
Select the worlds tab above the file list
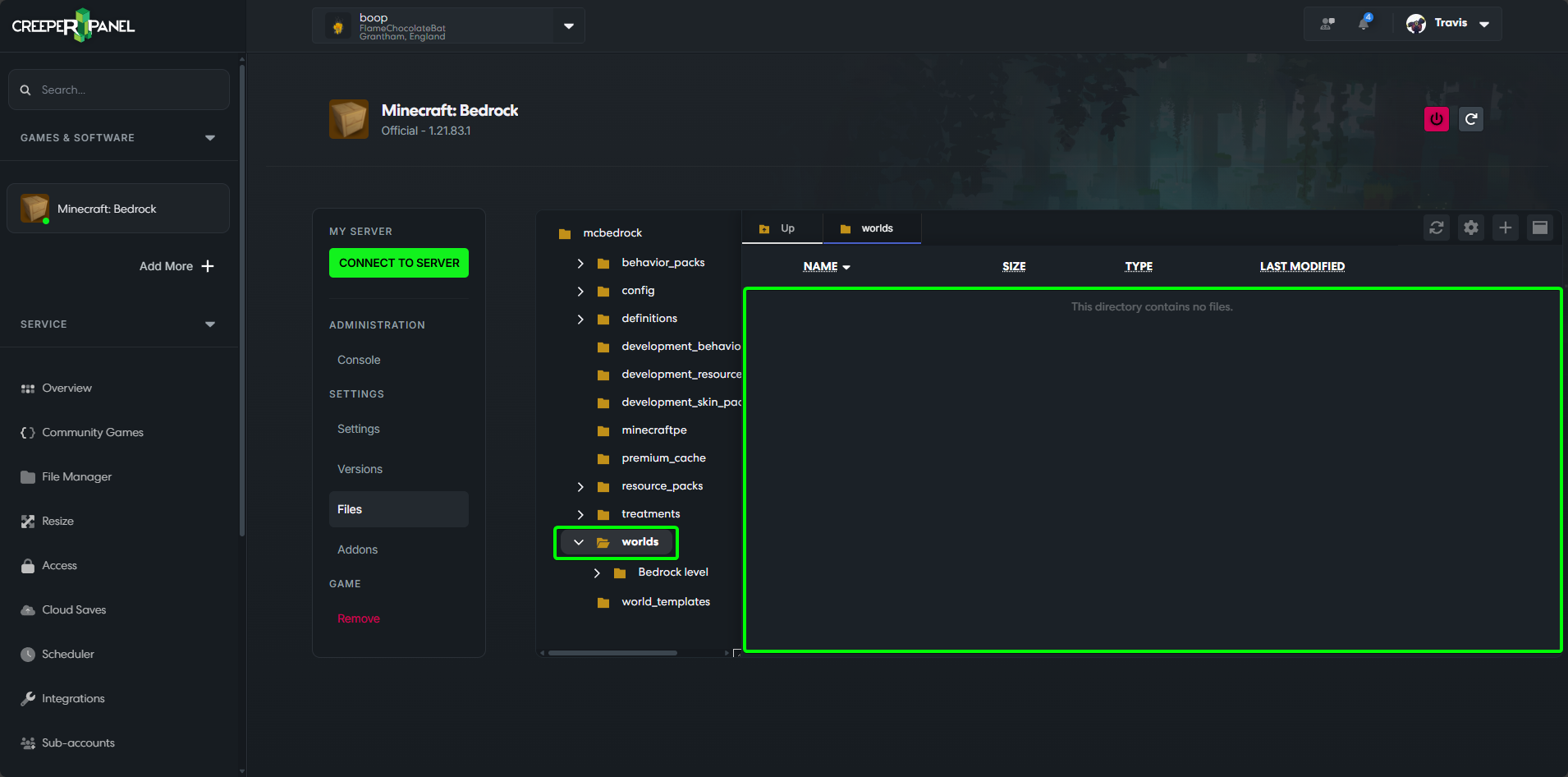[x=872, y=228]
